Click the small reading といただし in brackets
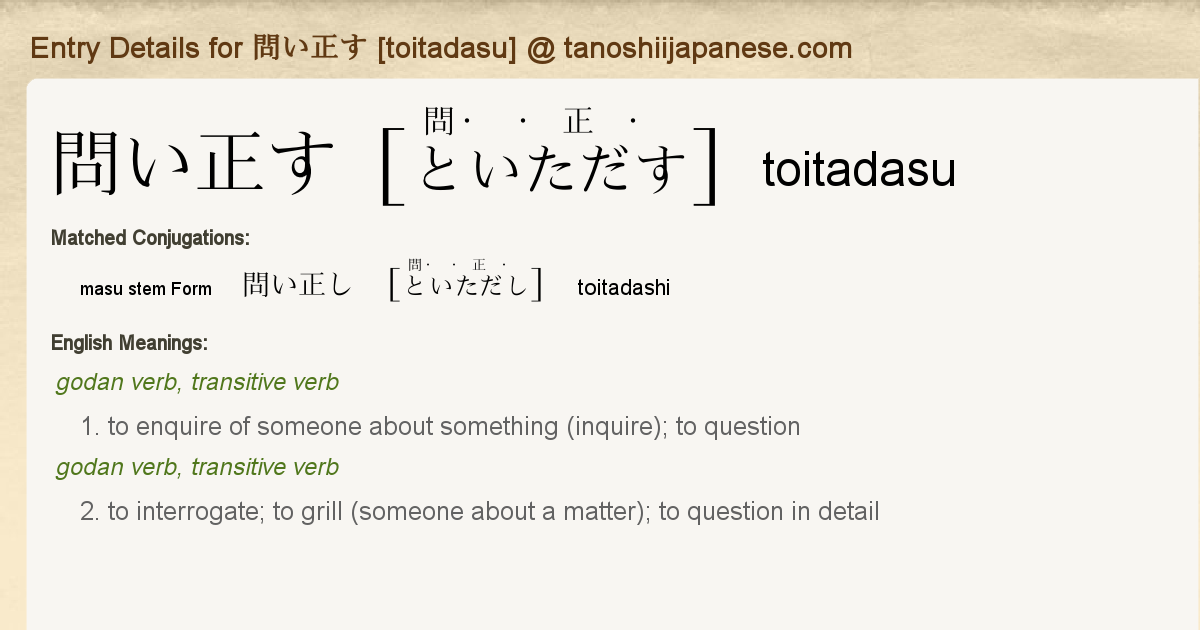Image resolution: width=1200 pixels, height=630 pixels. coord(466,286)
